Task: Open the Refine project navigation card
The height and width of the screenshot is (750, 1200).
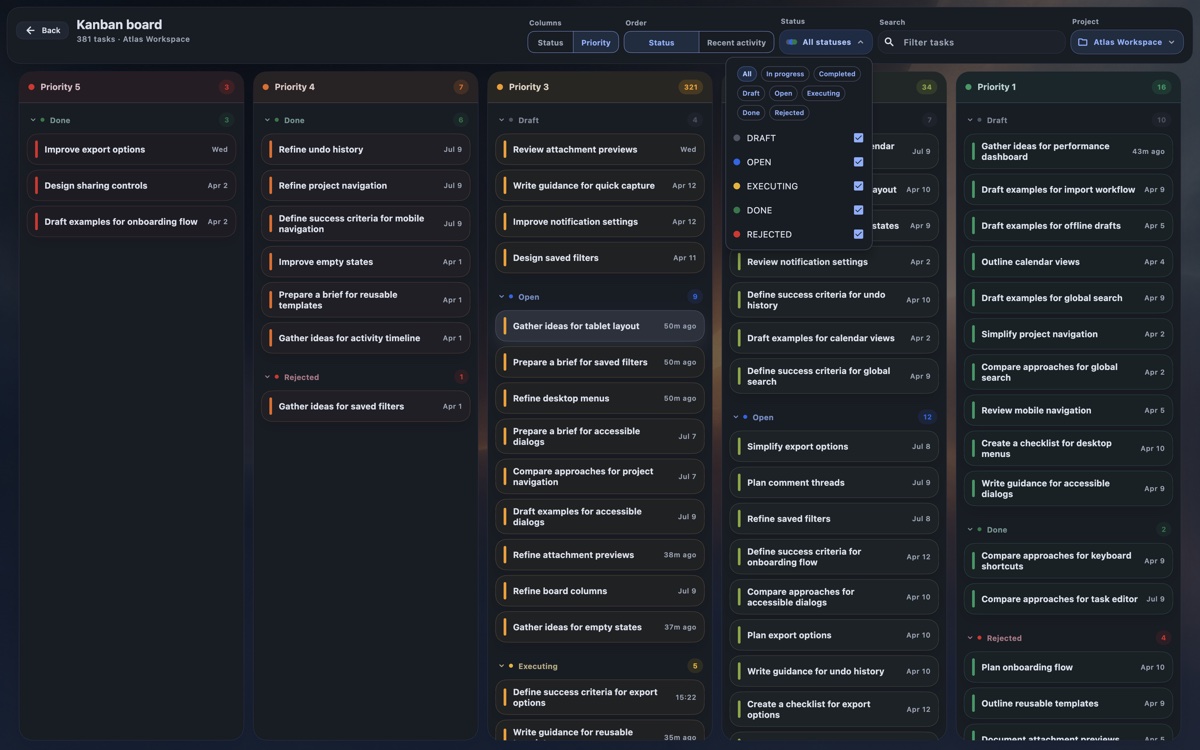Action: pyautogui.click(x=365, y=186)
